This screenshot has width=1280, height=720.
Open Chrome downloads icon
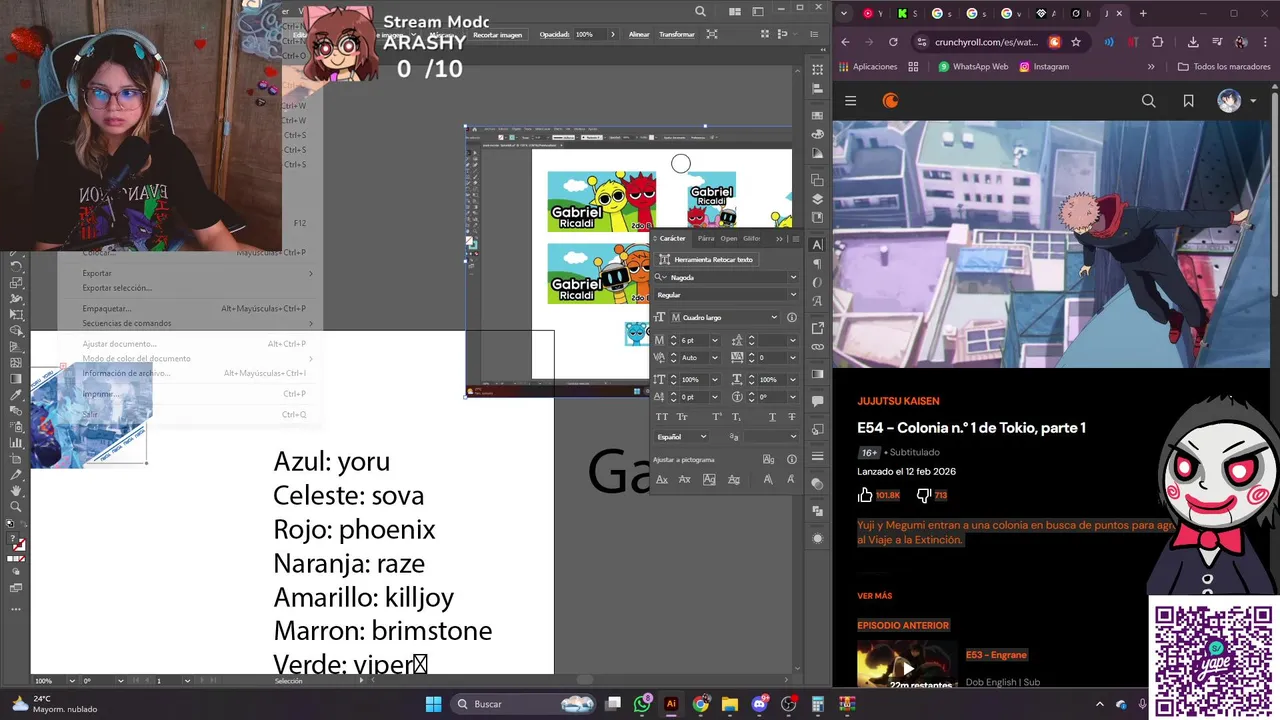click(1193, 42)
